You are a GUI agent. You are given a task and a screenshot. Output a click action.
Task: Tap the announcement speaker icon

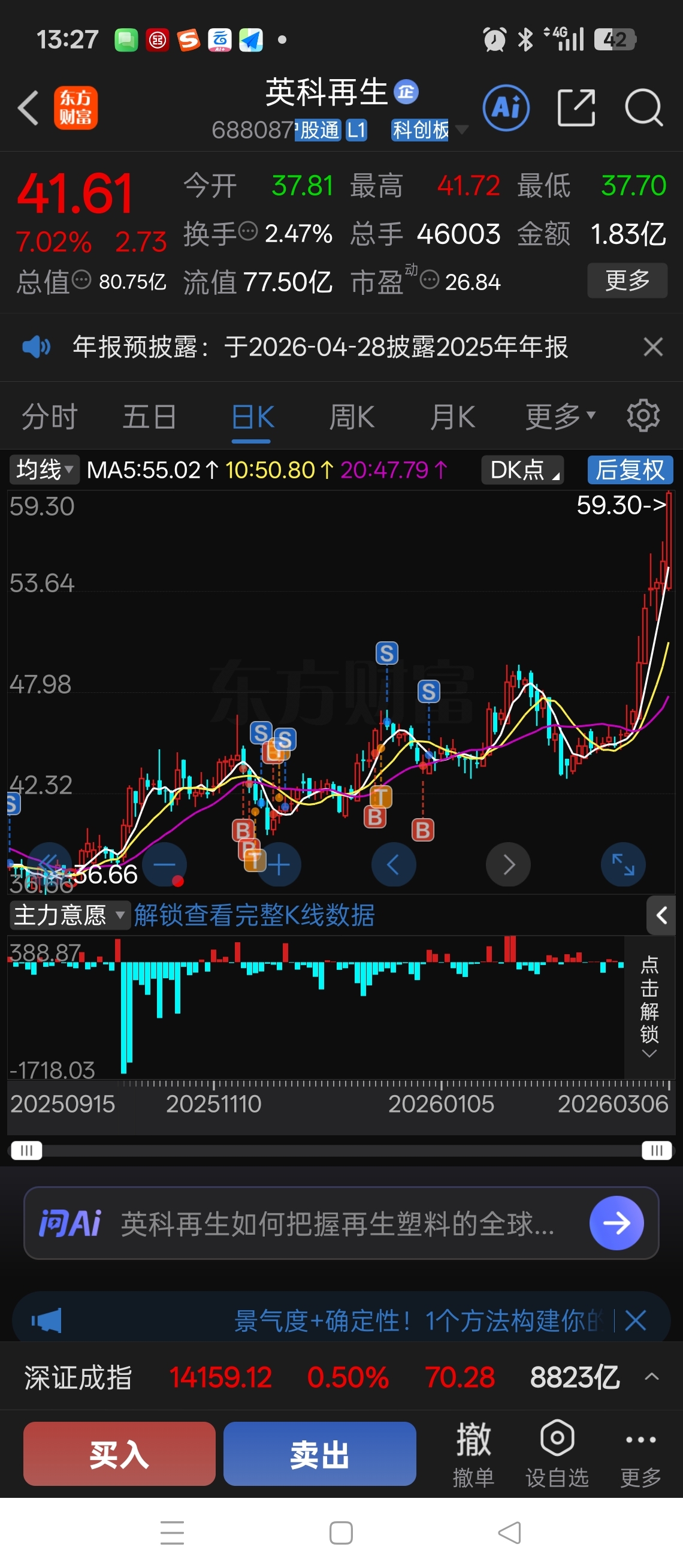click(x=36, y=347)
